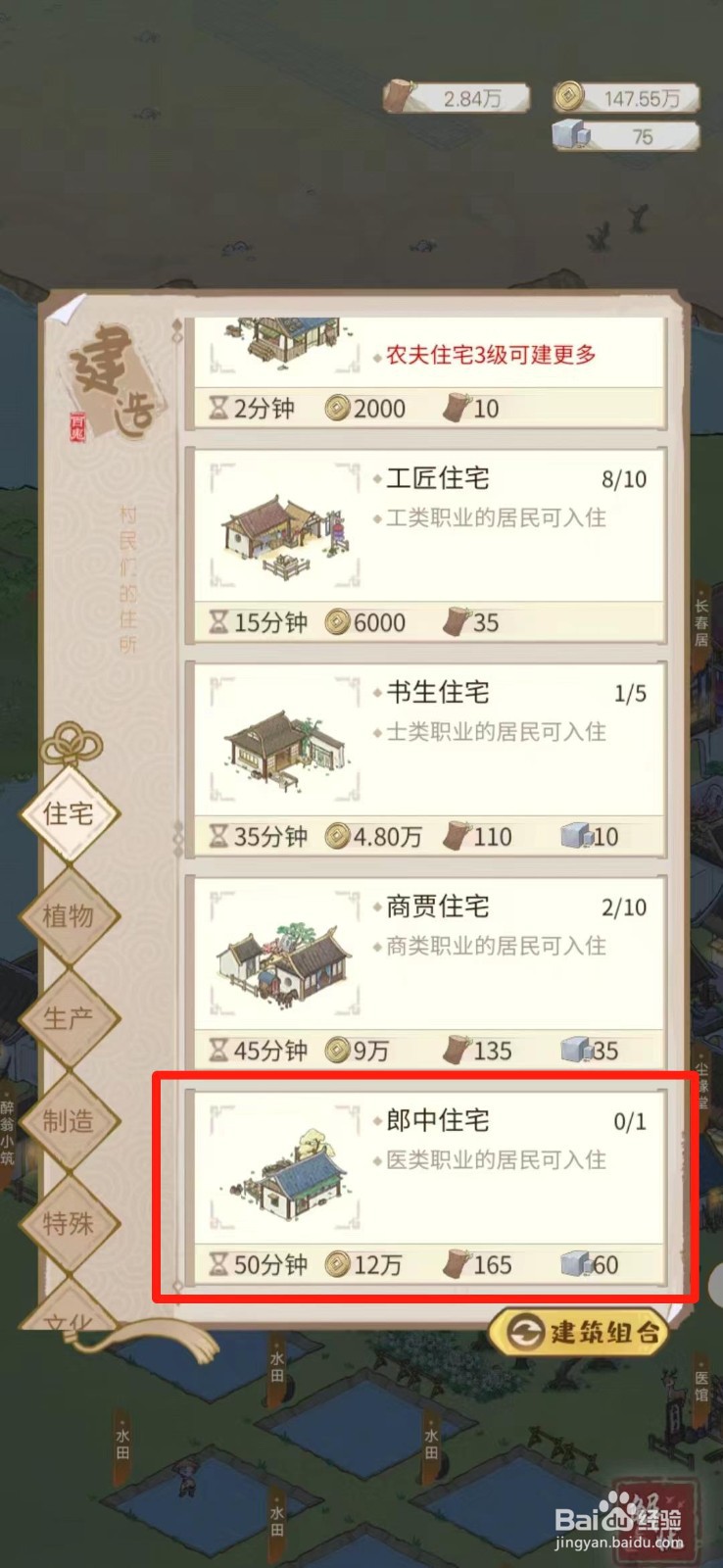Switch to the 植物 category tab
The image size is (723, 1568).
pos(69,916)
